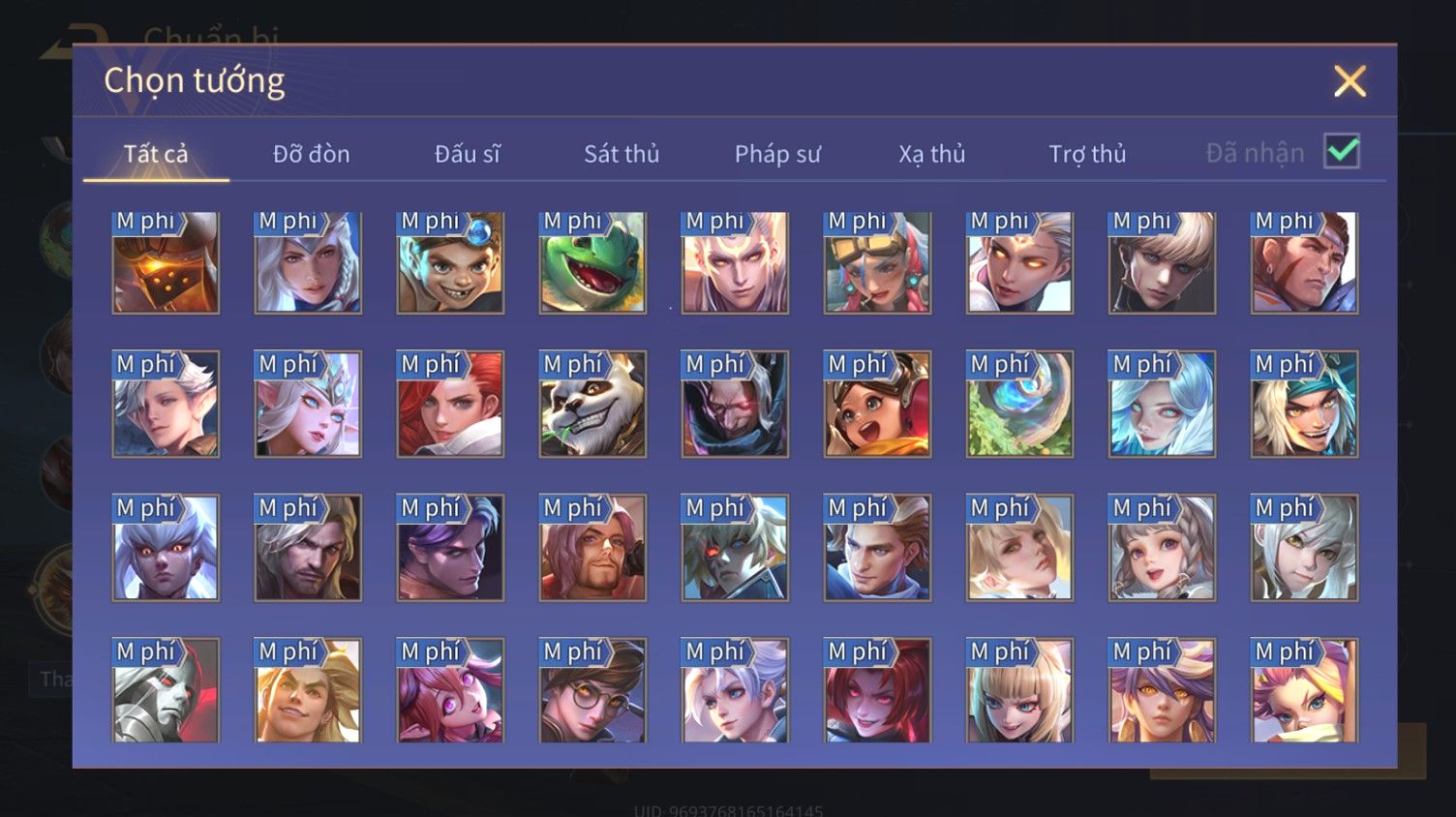Select the pink-haired small fairy hero
The width and height of the screenshot is (1456, 817).
pos(450,690)
